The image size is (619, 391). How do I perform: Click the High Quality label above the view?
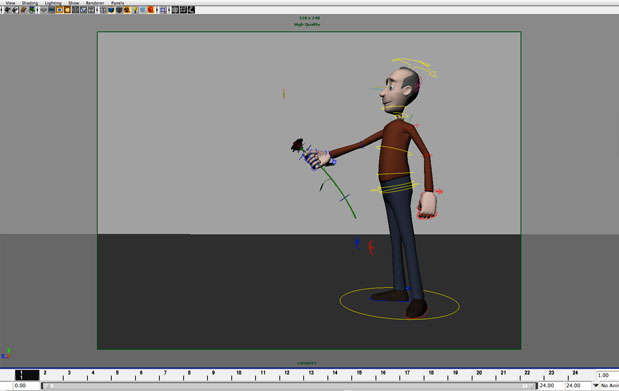click(307, 24)
